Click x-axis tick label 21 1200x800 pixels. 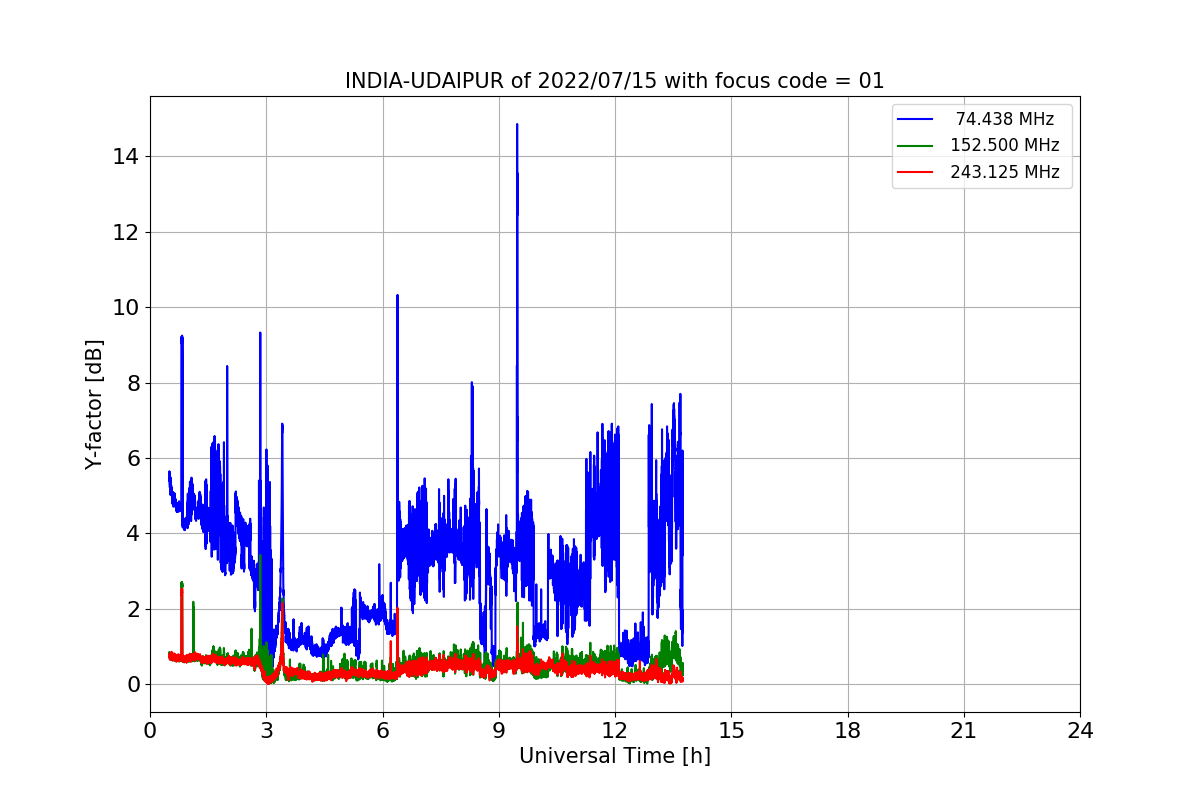tap(964, 731)
